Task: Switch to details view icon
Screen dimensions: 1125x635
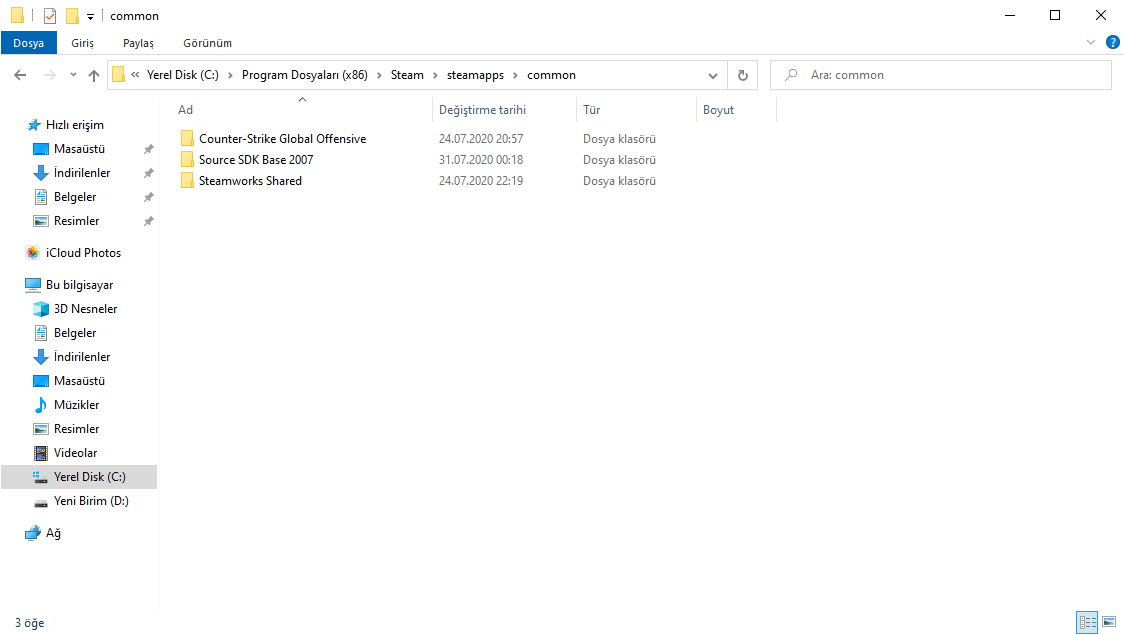Action: pos(1088,622)
